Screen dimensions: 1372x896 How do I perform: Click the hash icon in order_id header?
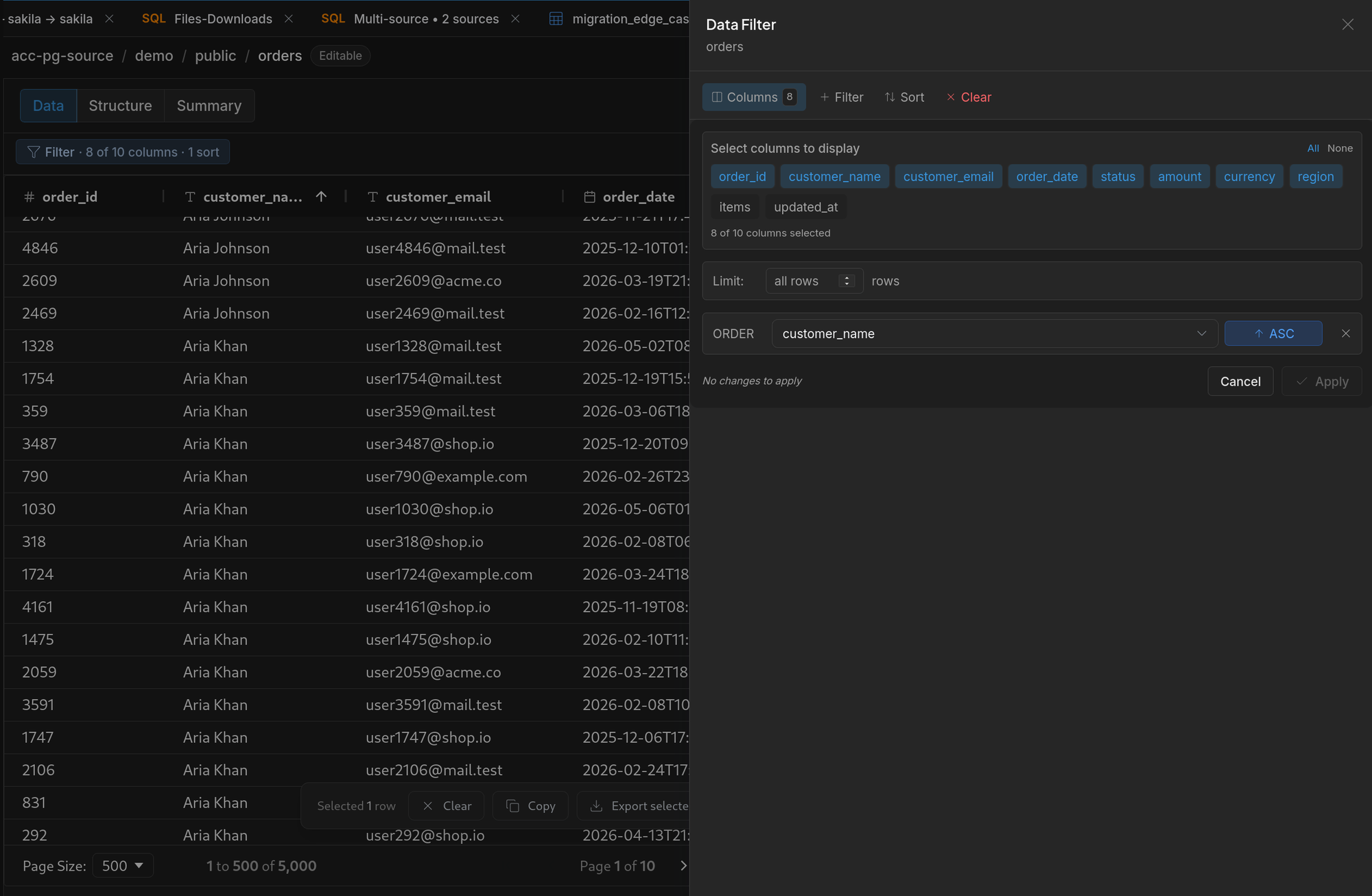click(29, 197)
